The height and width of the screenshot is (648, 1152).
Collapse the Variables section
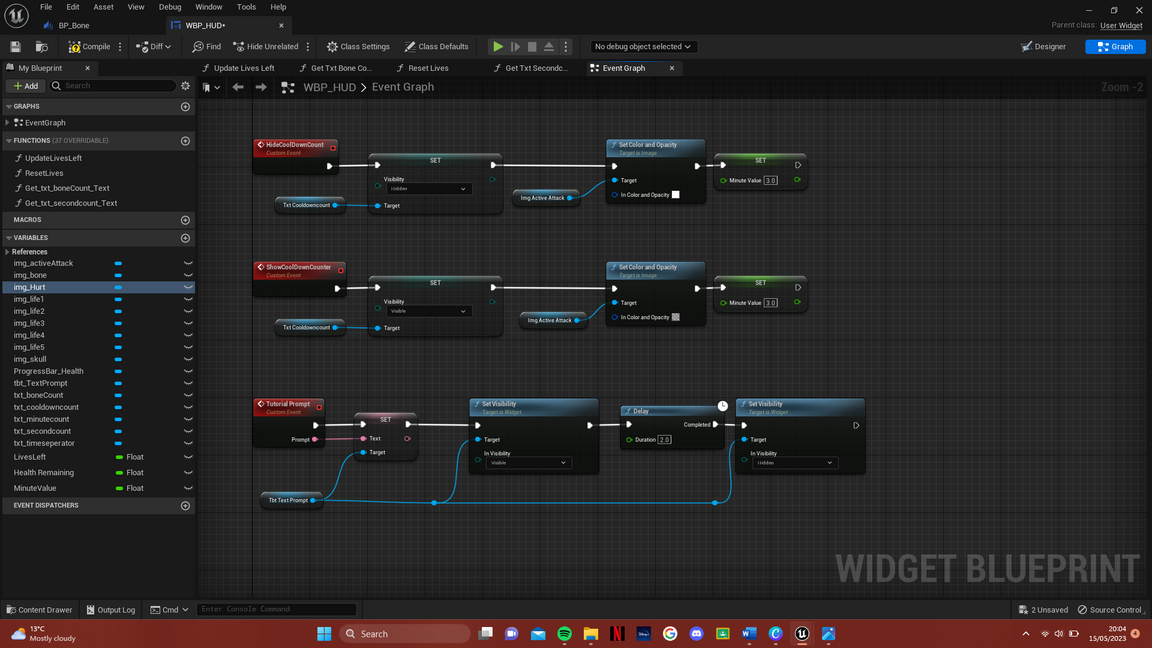click(9, 238)
